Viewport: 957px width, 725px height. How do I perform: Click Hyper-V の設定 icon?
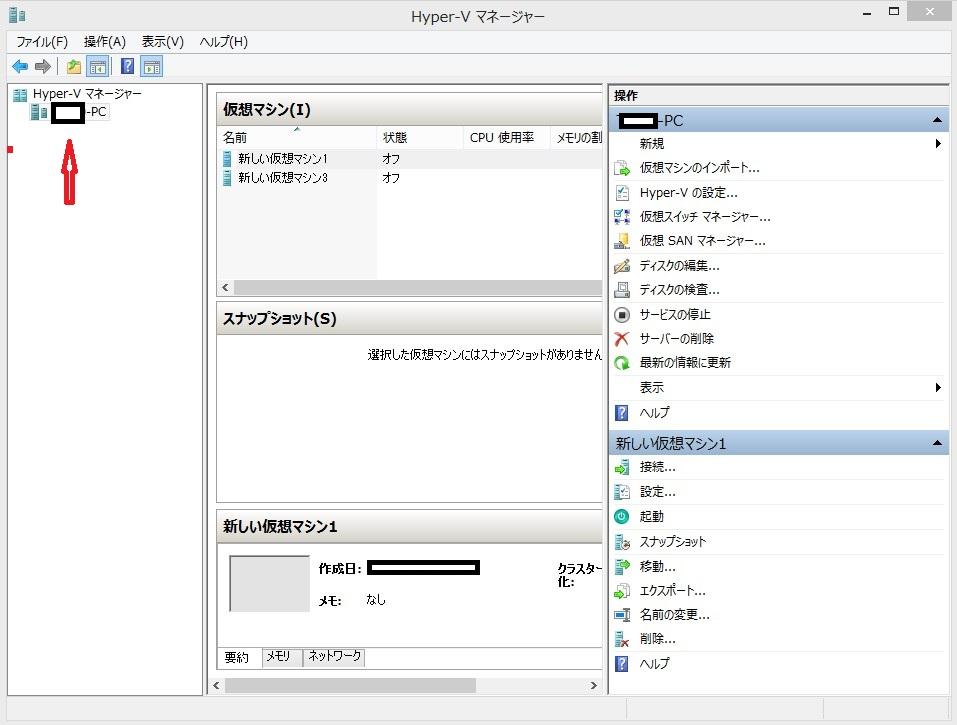coord(621,193)
